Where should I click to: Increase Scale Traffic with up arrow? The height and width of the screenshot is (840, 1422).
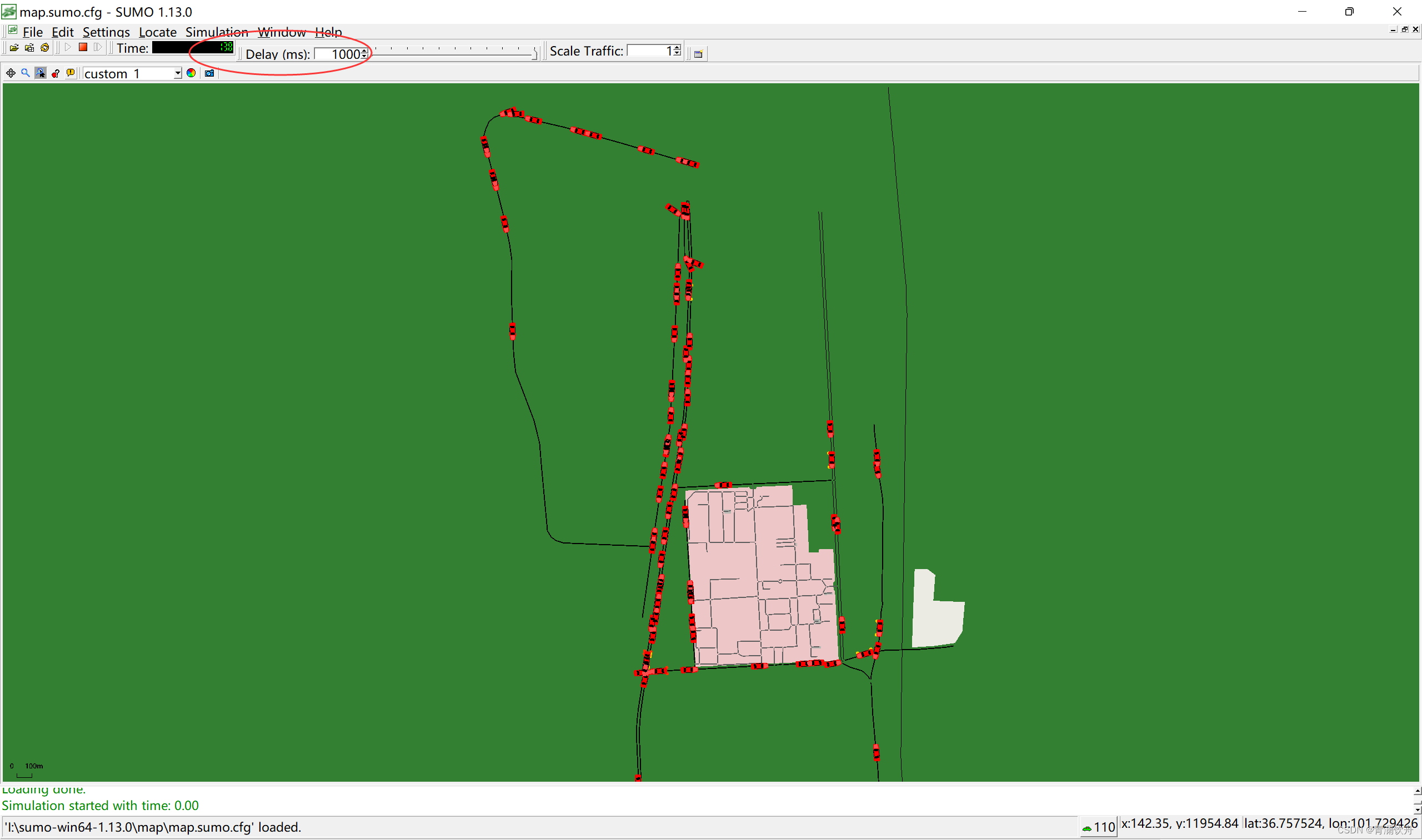[677, 49]
